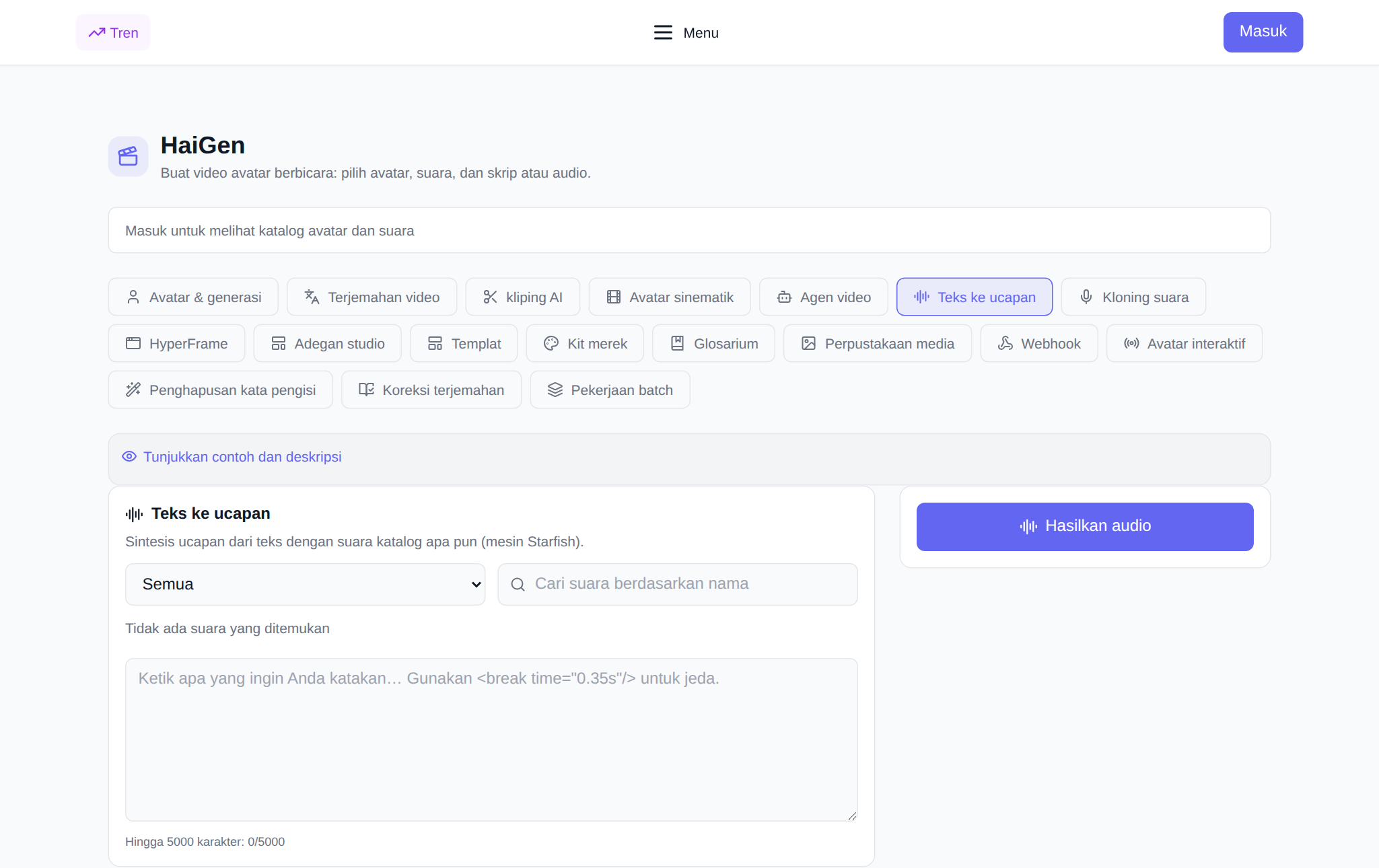Open the Pekerjaan batch tab
This screenshot has height=868, width=1379.
tap(610, 390)
